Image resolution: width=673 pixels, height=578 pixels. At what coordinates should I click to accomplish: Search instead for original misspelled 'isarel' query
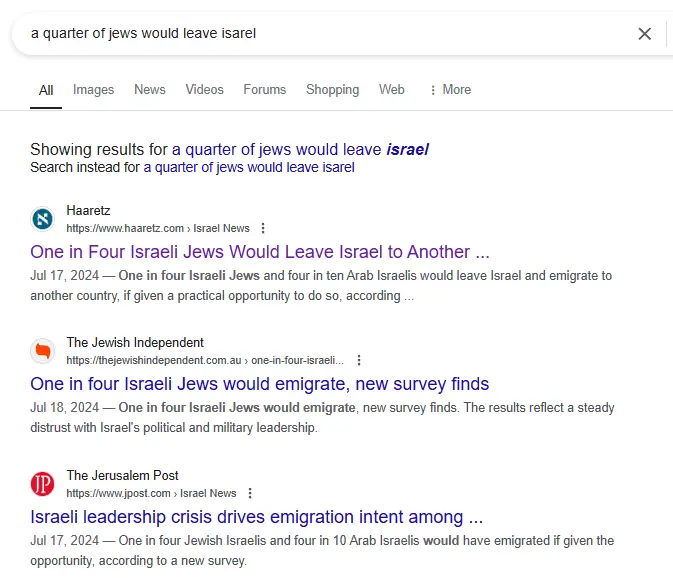pos(249,167)
